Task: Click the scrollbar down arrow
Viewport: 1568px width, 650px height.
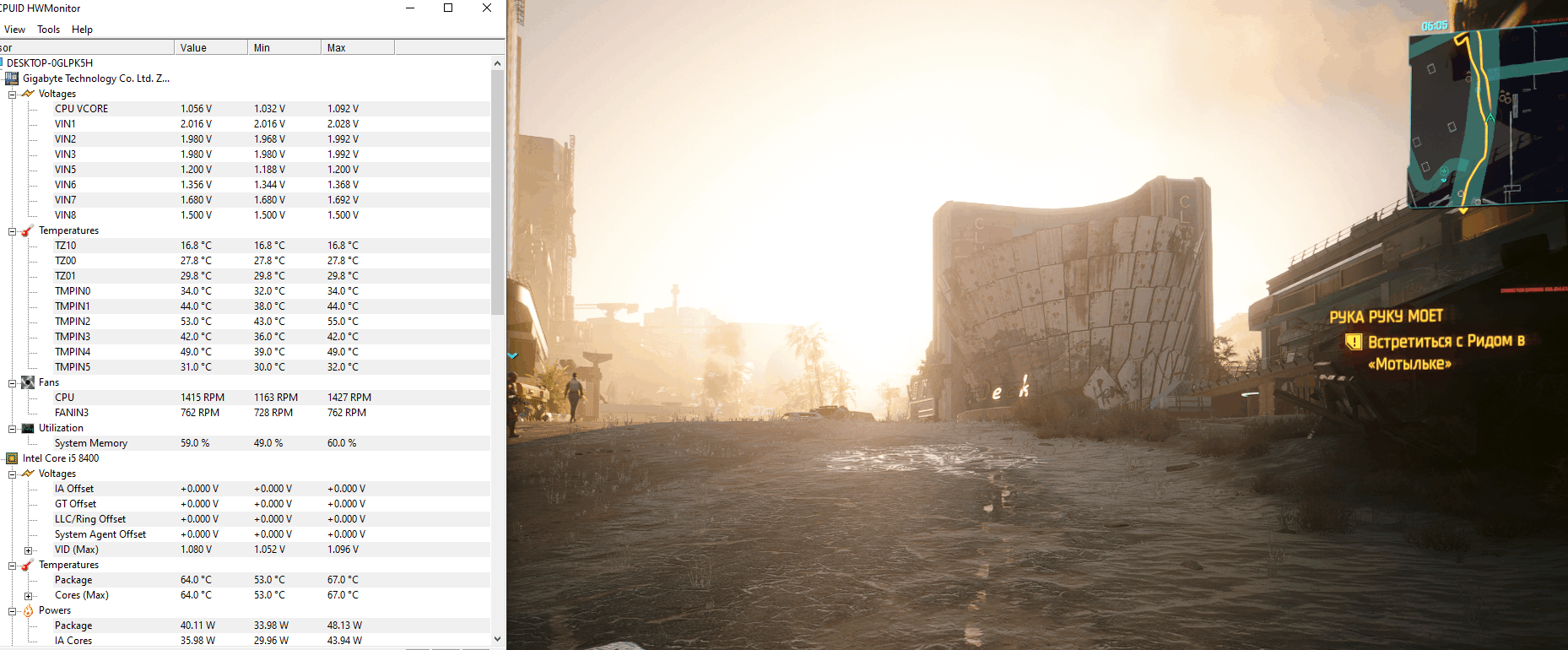Action: pyautogui.click(x=497, y=639)
